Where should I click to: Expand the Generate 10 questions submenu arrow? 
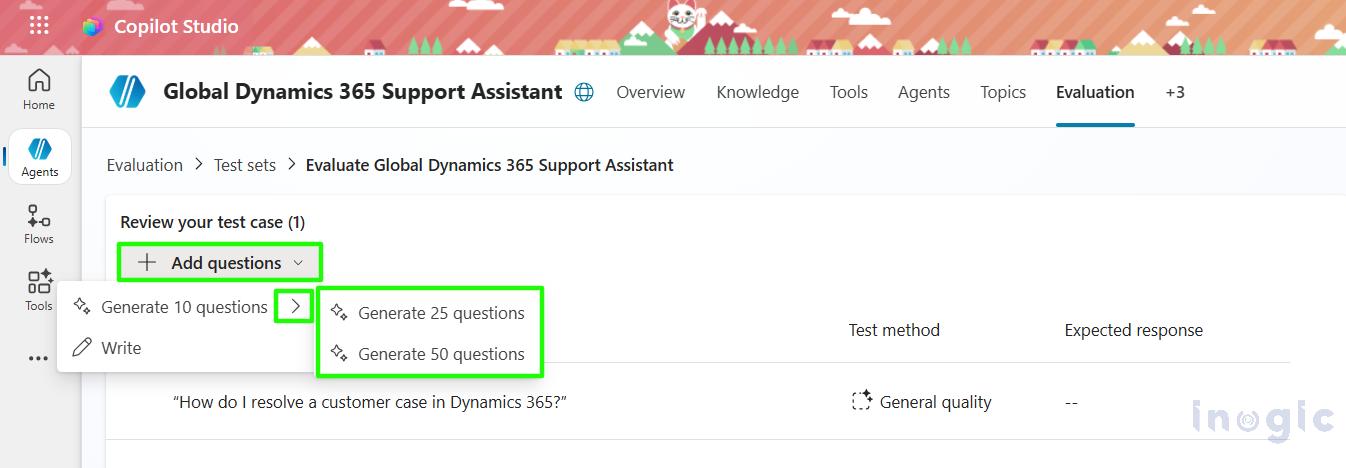tap(295, 307)
